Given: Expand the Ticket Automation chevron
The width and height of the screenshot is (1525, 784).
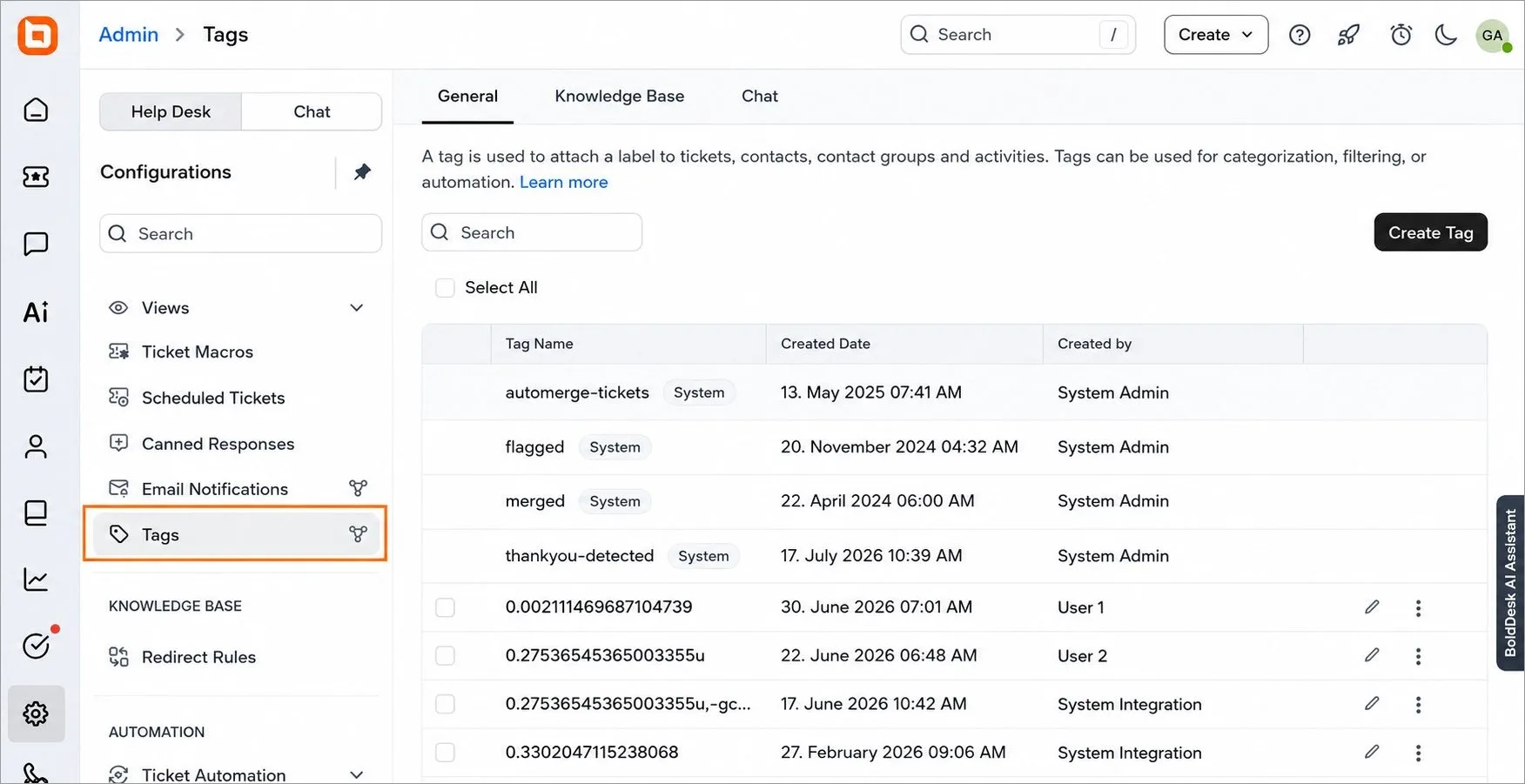Looking at the screenshot, I should pos(357,774).
